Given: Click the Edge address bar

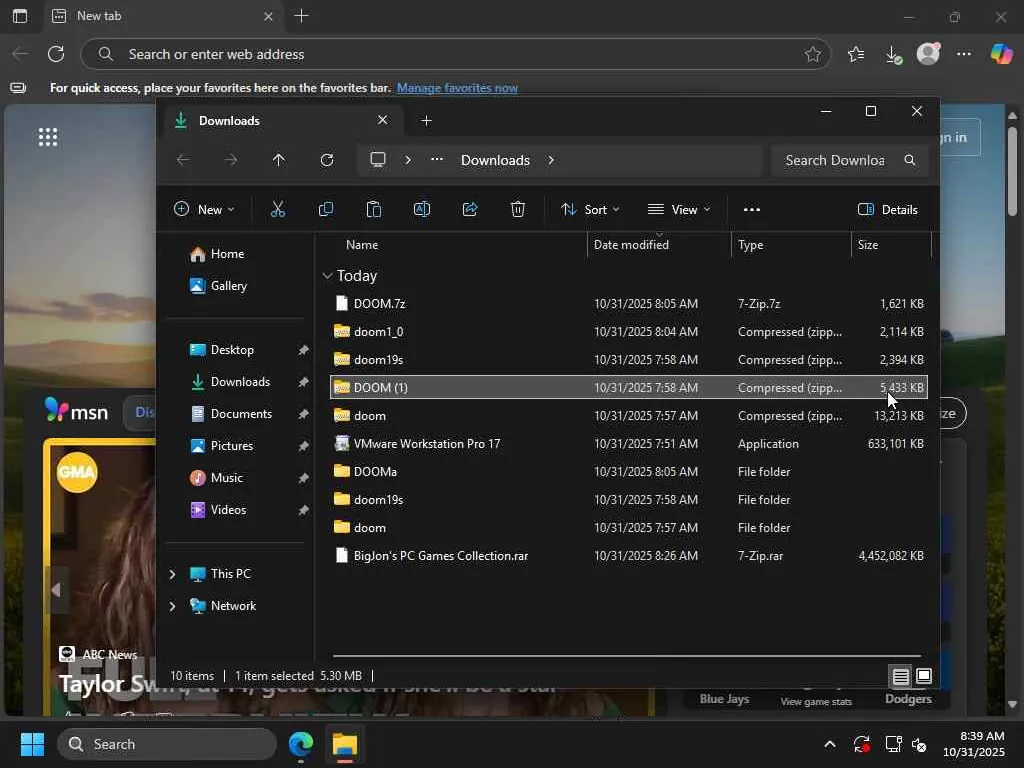Looking at the screenshot, I should (455, 54).
